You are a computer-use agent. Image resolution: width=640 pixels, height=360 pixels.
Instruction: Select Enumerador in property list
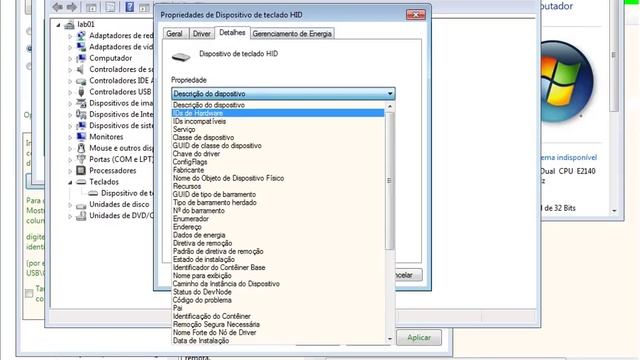278,219
